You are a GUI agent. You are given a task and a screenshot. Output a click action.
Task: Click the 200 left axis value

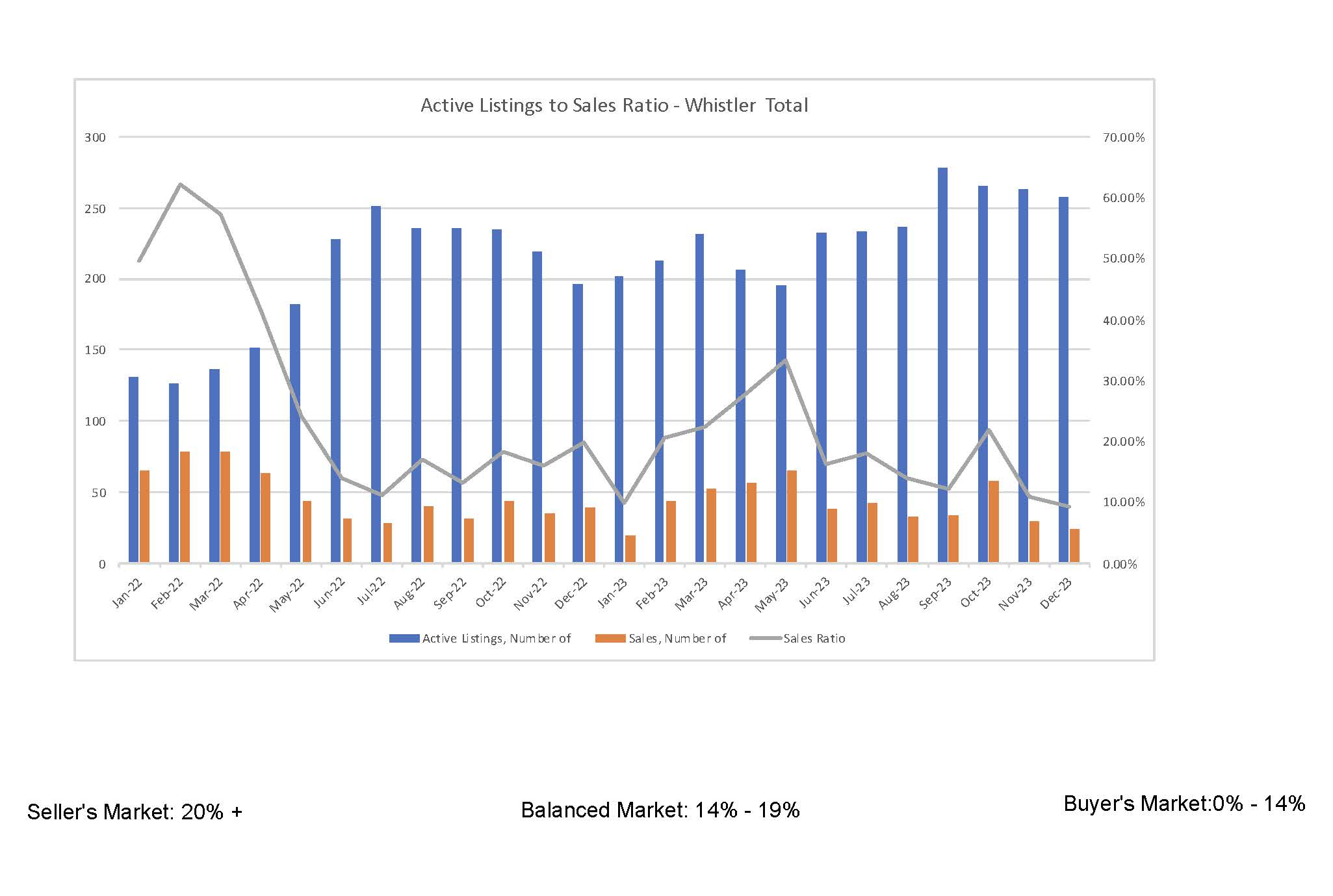tap(95, 279)
